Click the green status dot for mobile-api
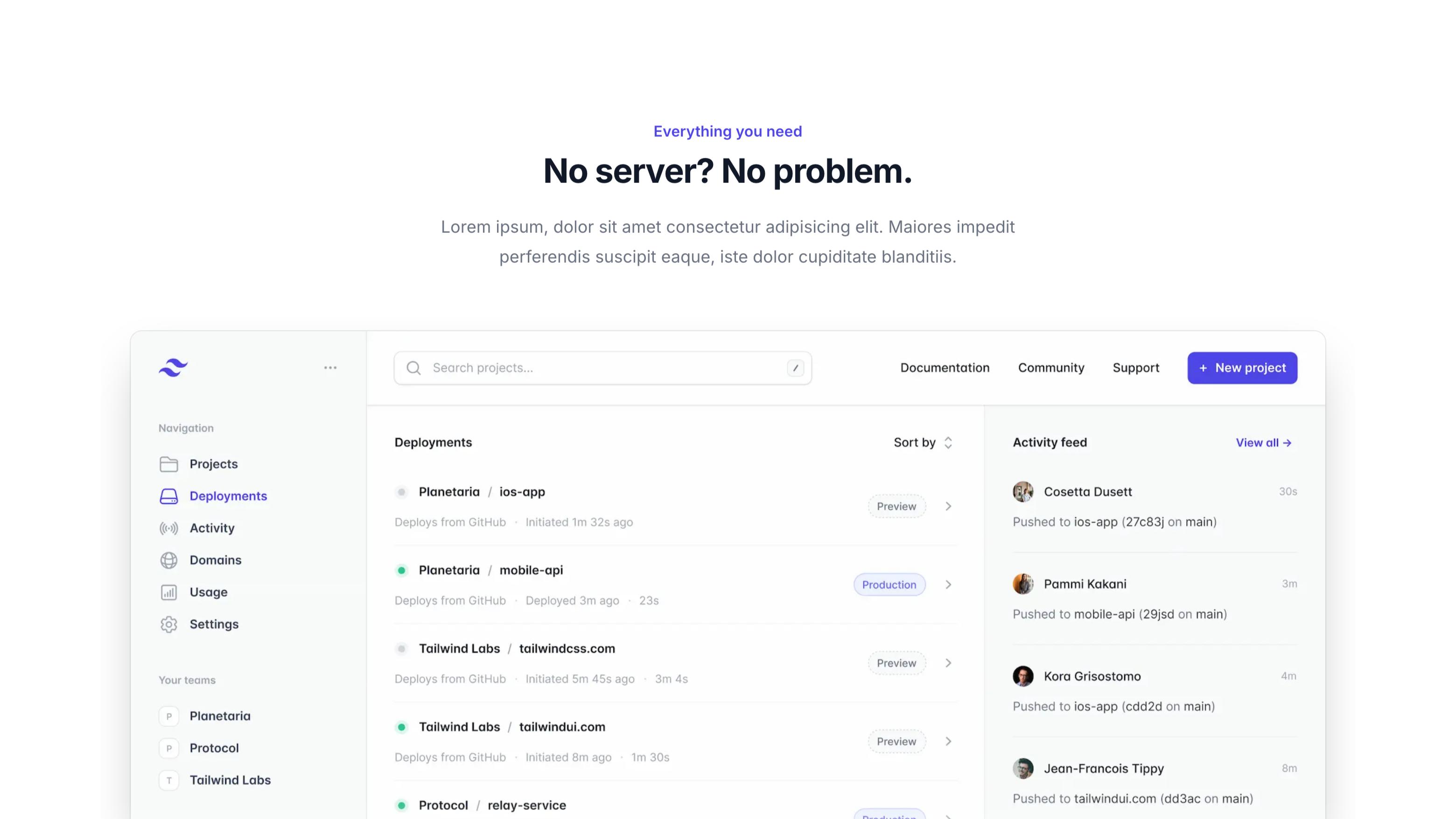This screenshot has width=1456, height=819. (401, 570)
